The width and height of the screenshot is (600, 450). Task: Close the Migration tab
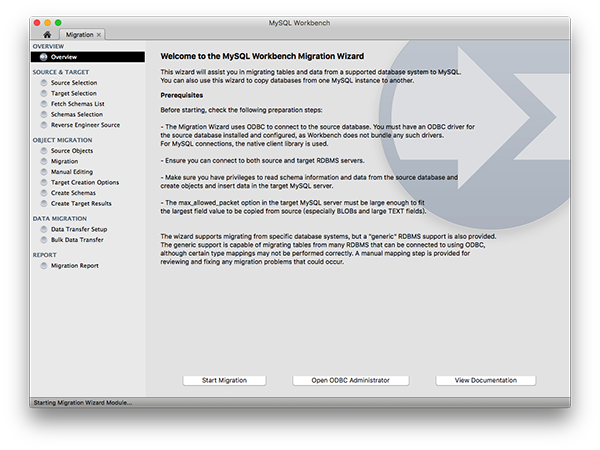click(99, 35)
